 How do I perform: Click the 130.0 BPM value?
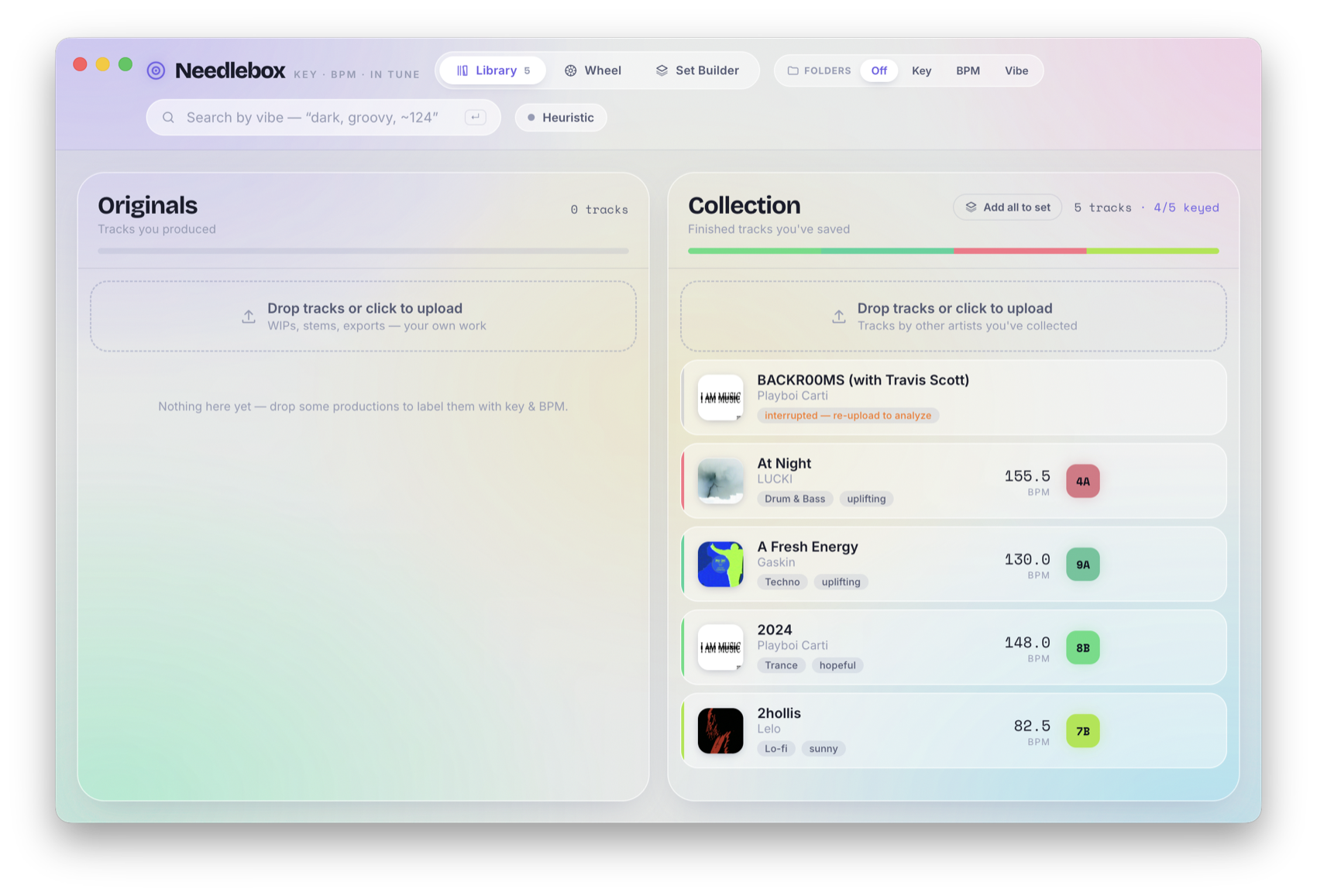pos(1027,559)
